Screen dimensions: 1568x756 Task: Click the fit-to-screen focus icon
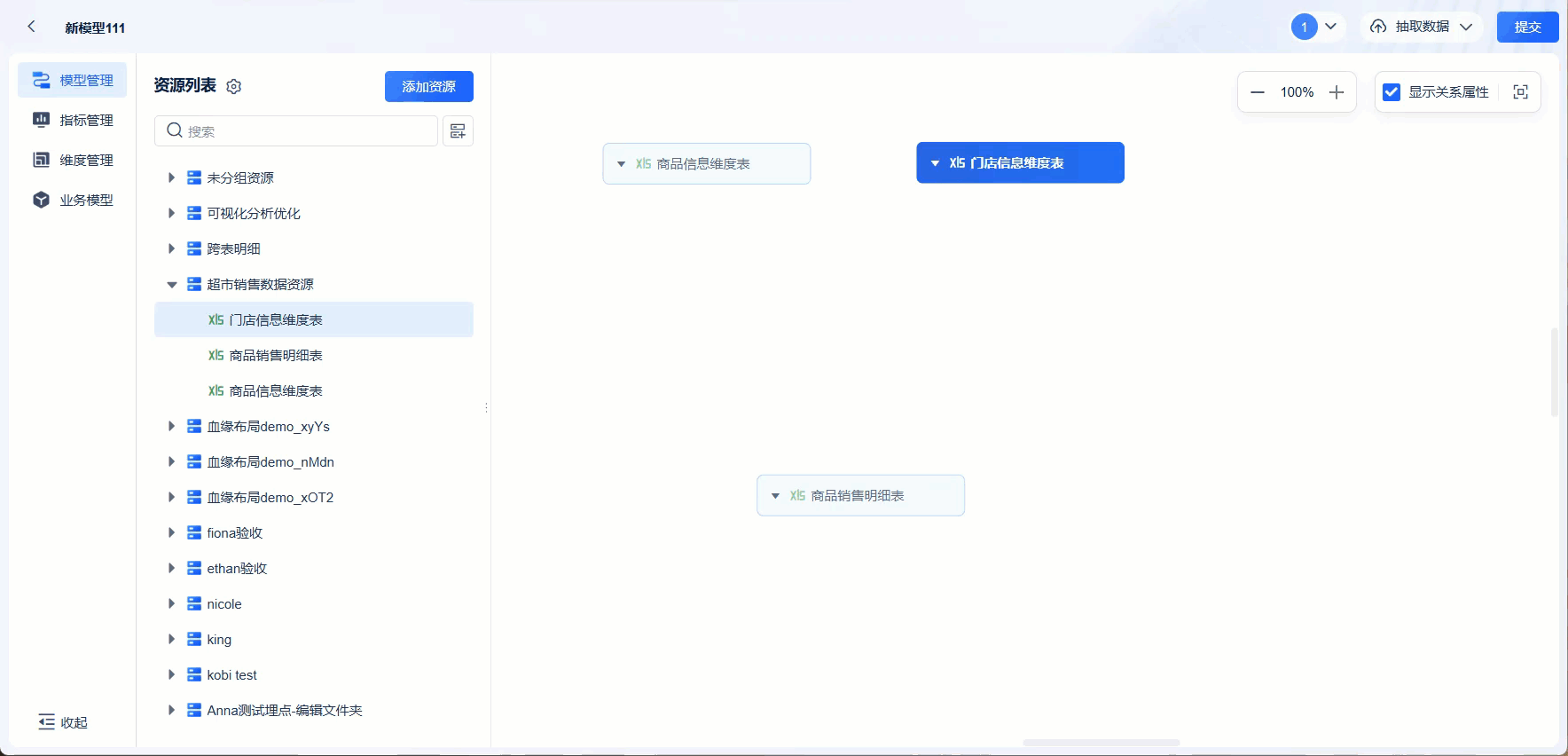click(x=1520, y=92)
